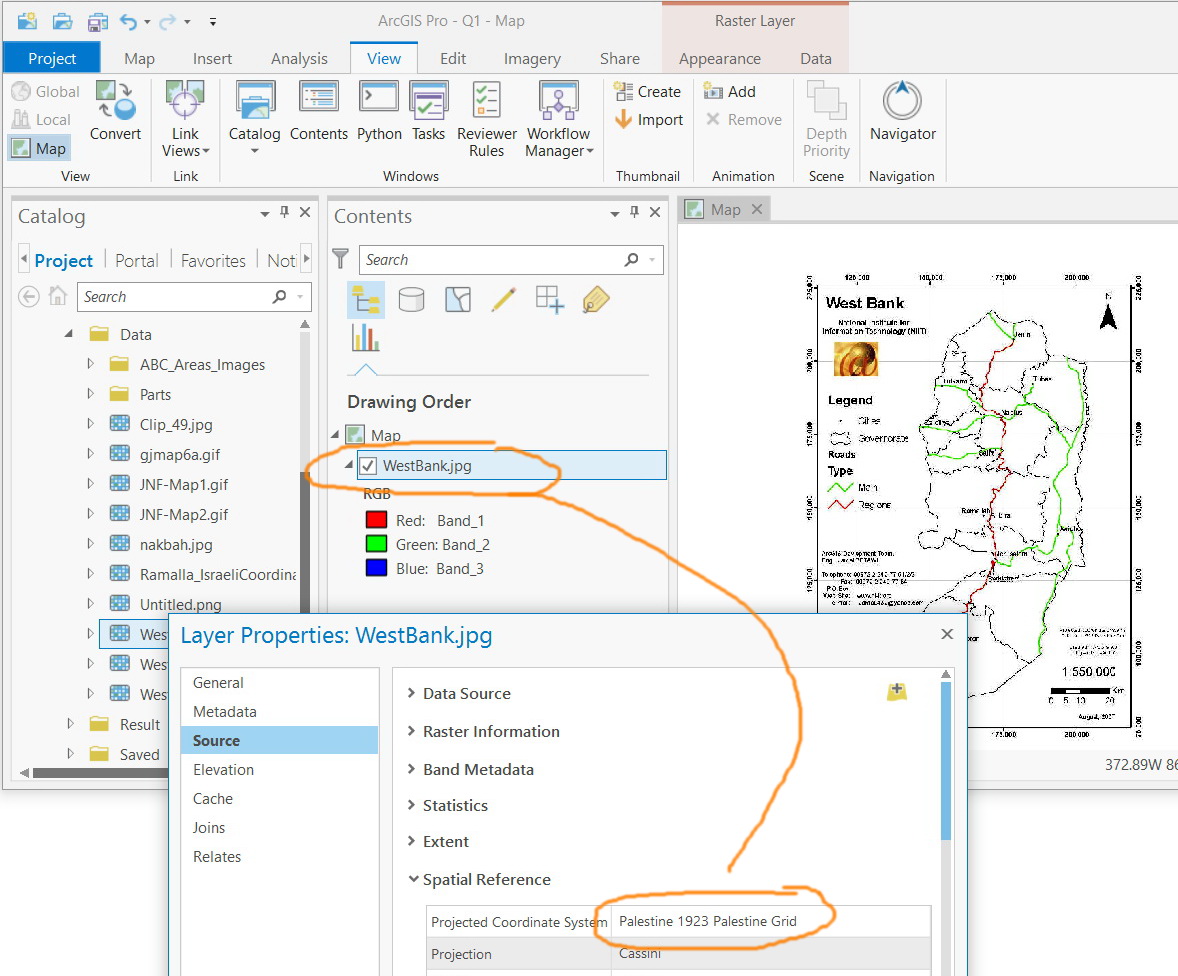Close the Layer Properties dialog

point(947,634)
